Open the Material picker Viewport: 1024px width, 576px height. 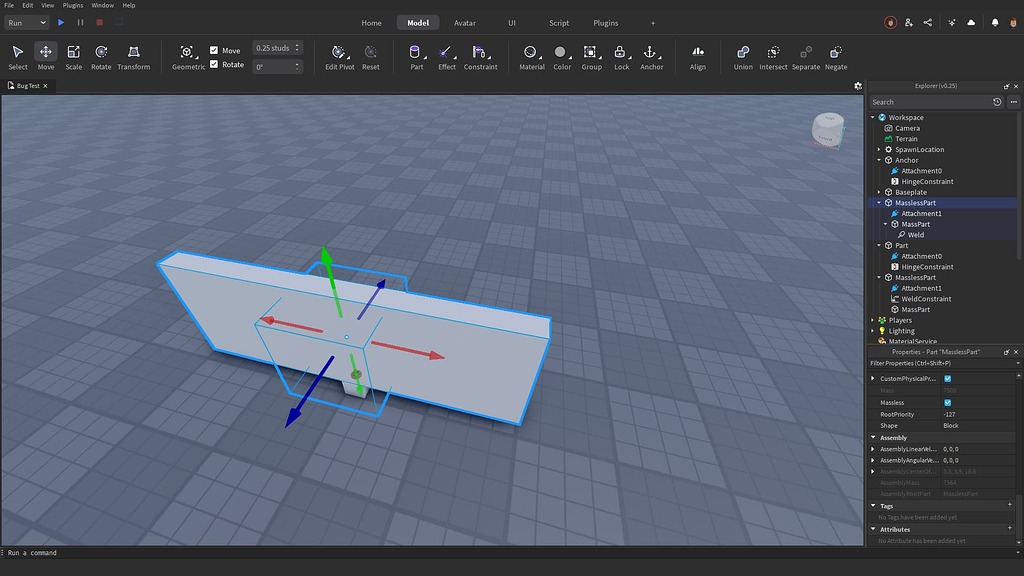point(532,57)
